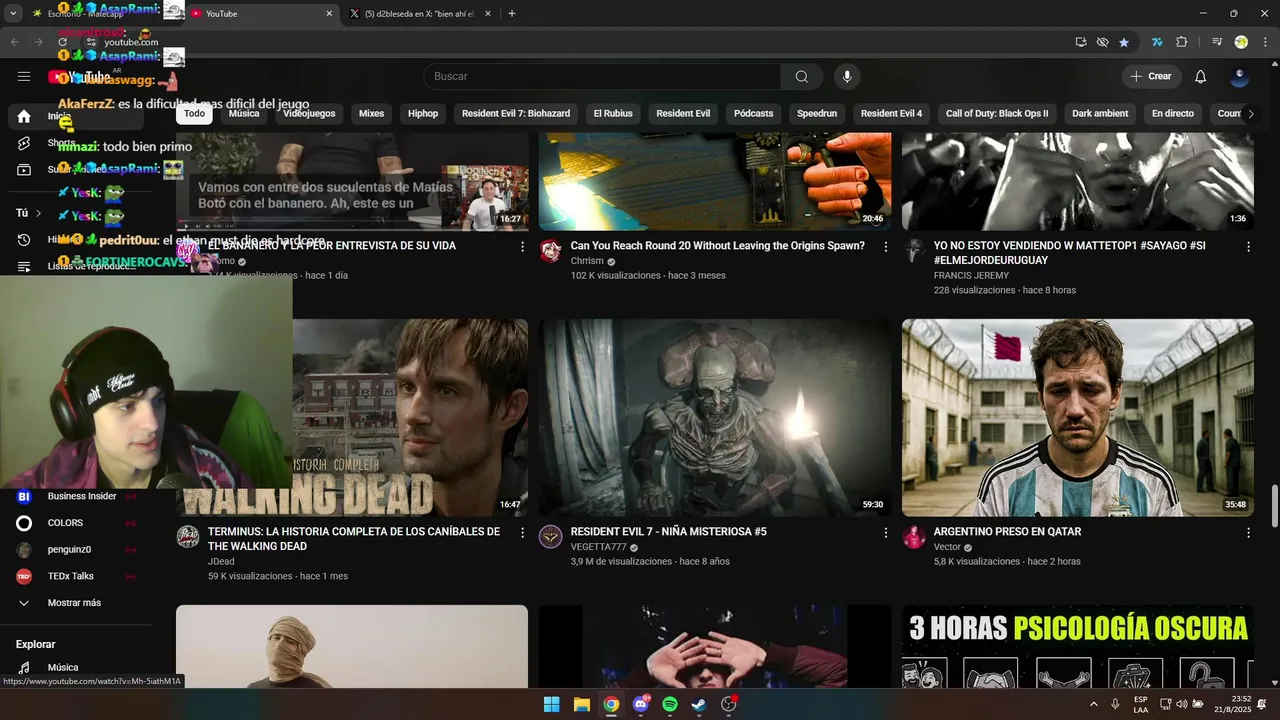
Task: Open the media controls music-note icon
Action: 1217,42
